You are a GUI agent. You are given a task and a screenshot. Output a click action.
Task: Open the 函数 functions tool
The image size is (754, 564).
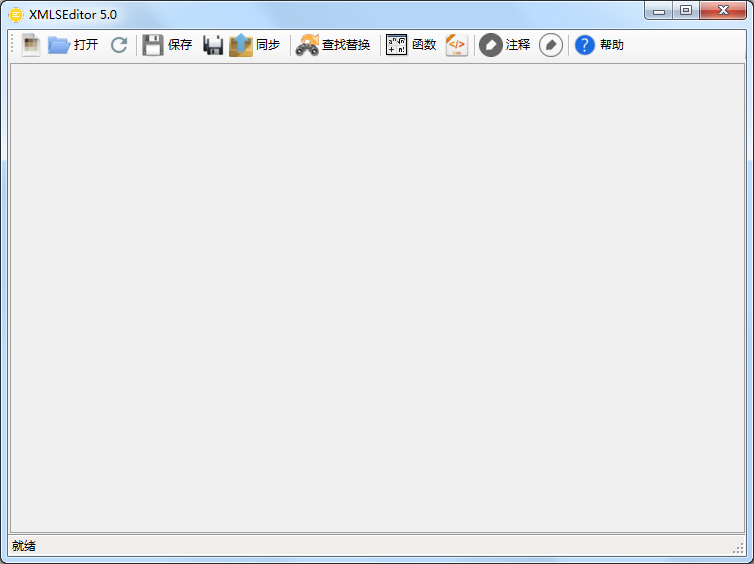pyautogui.click(x=411, y=45)
